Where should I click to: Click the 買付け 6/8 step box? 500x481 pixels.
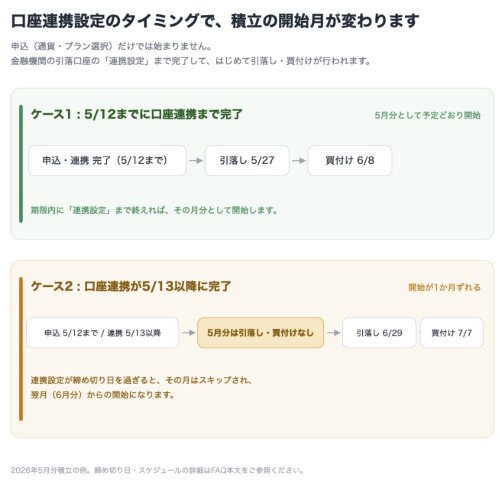click(x=350, y=160)
